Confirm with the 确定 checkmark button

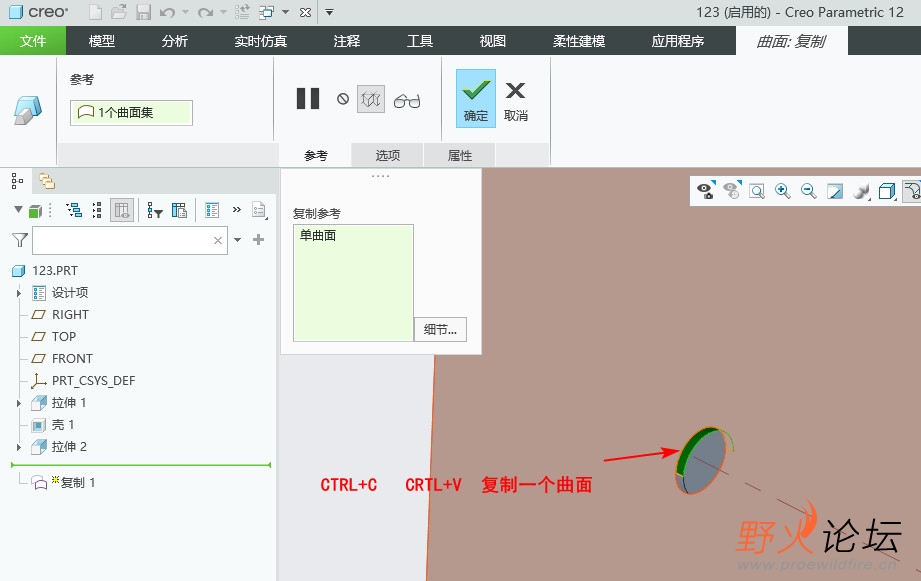(x=476, y=99)
